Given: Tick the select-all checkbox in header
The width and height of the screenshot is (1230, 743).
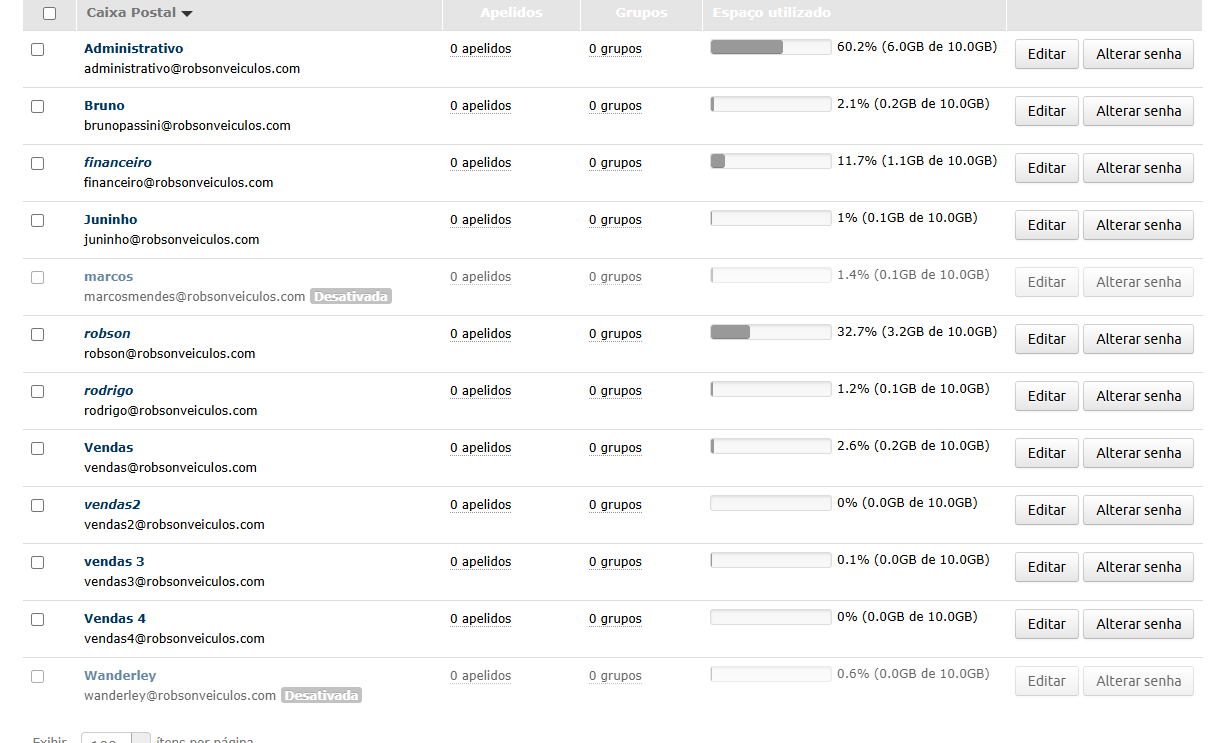Looking at the screenshot, I should [50, 14].
